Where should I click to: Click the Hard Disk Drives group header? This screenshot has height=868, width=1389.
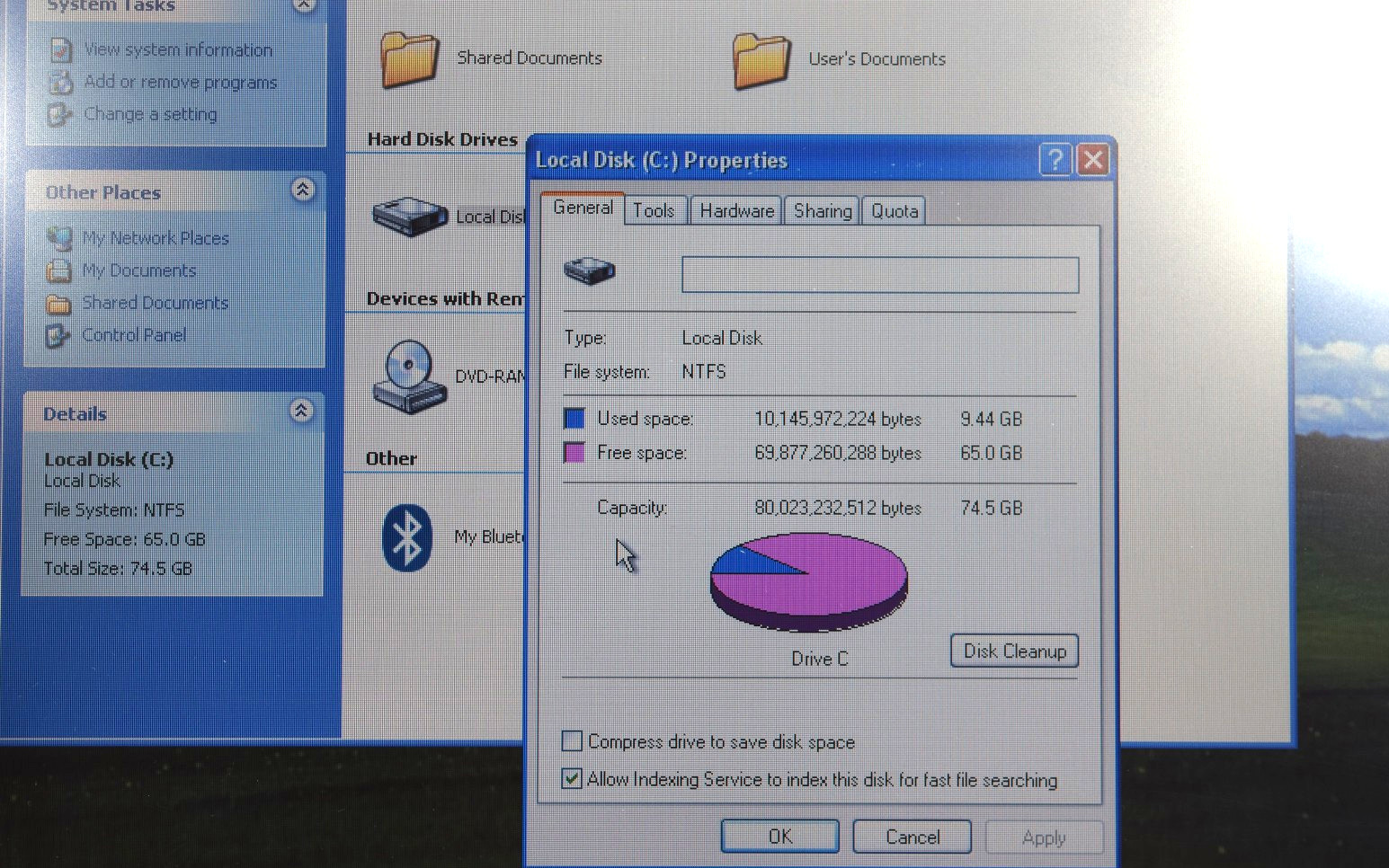pyautogui.click(x=442, y=139)
